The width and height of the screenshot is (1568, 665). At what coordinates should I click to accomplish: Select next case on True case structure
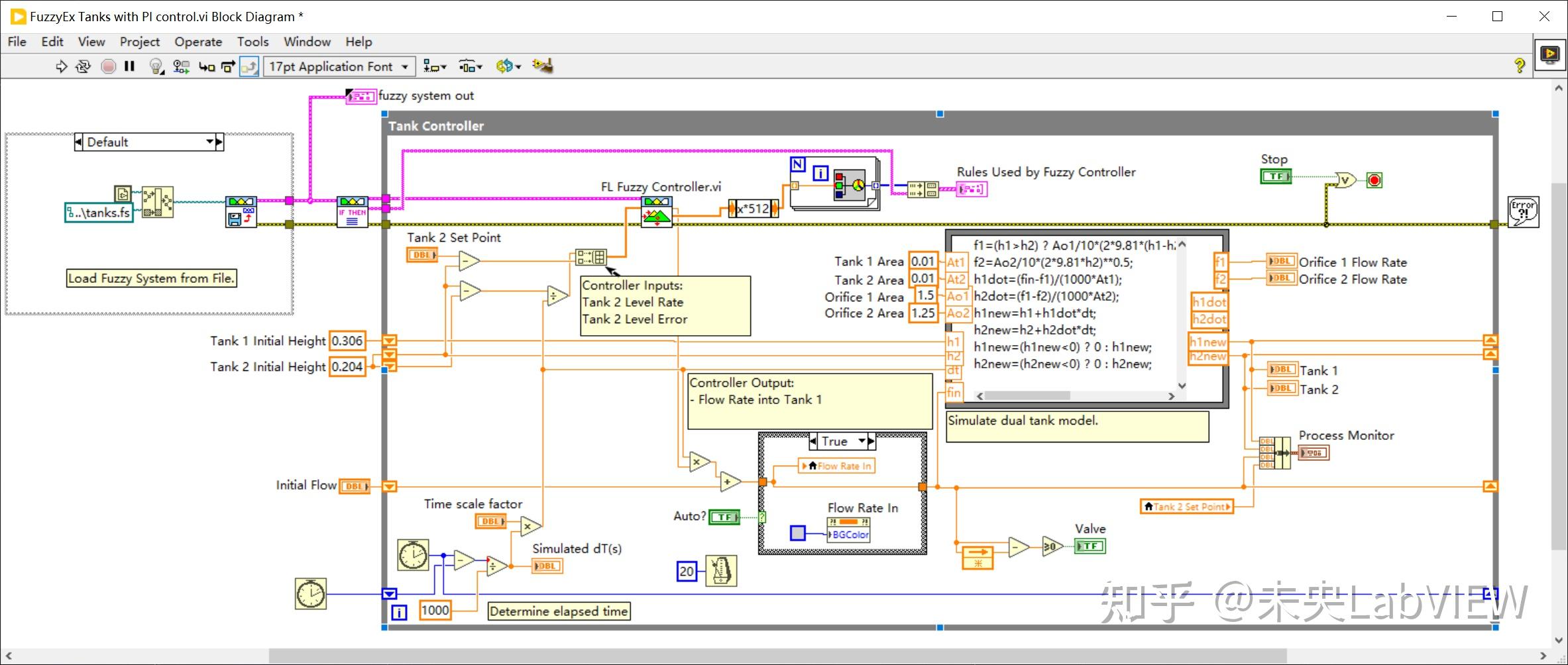click(871, 441)
